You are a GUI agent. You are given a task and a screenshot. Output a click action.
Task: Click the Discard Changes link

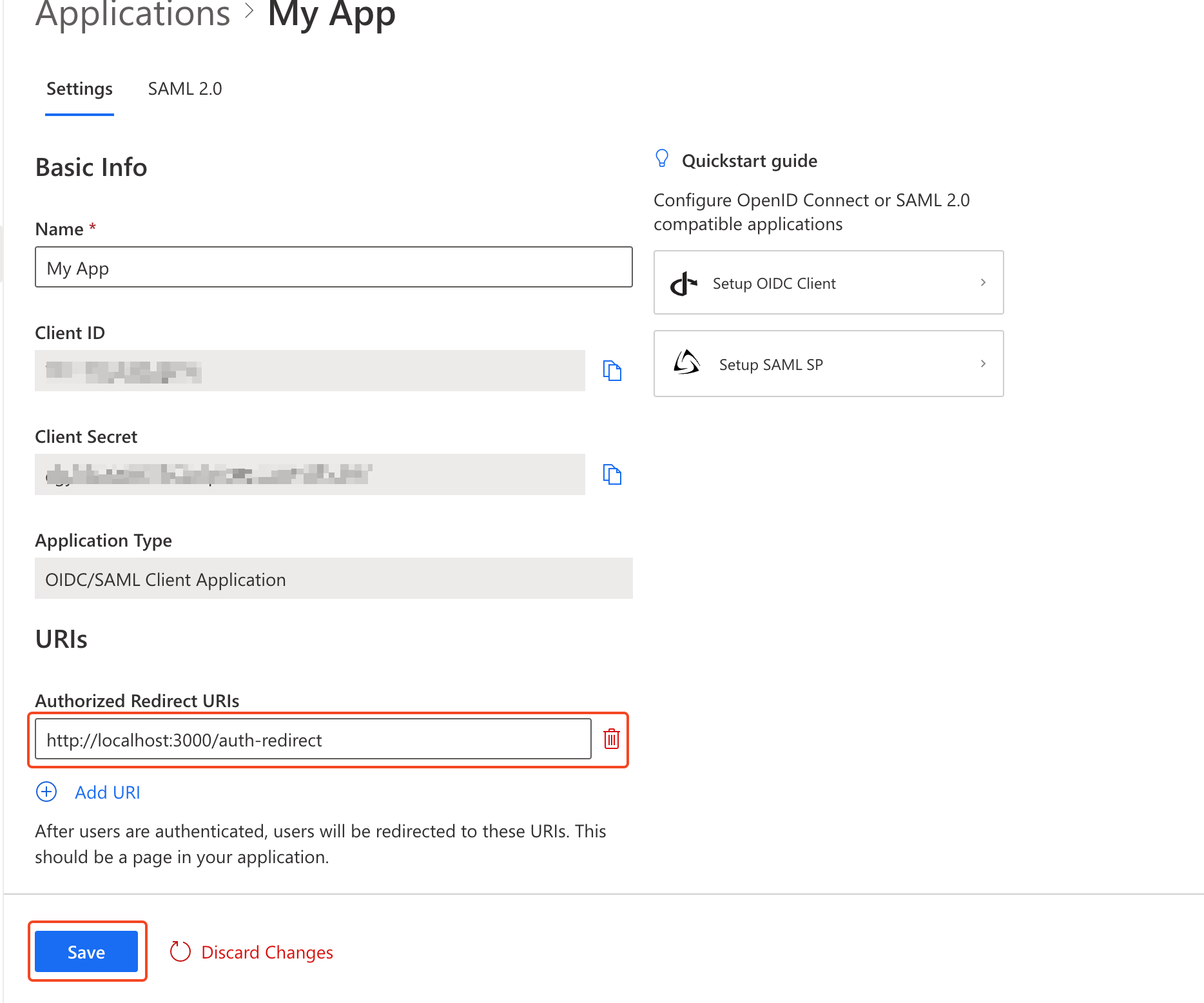[267, 952]
